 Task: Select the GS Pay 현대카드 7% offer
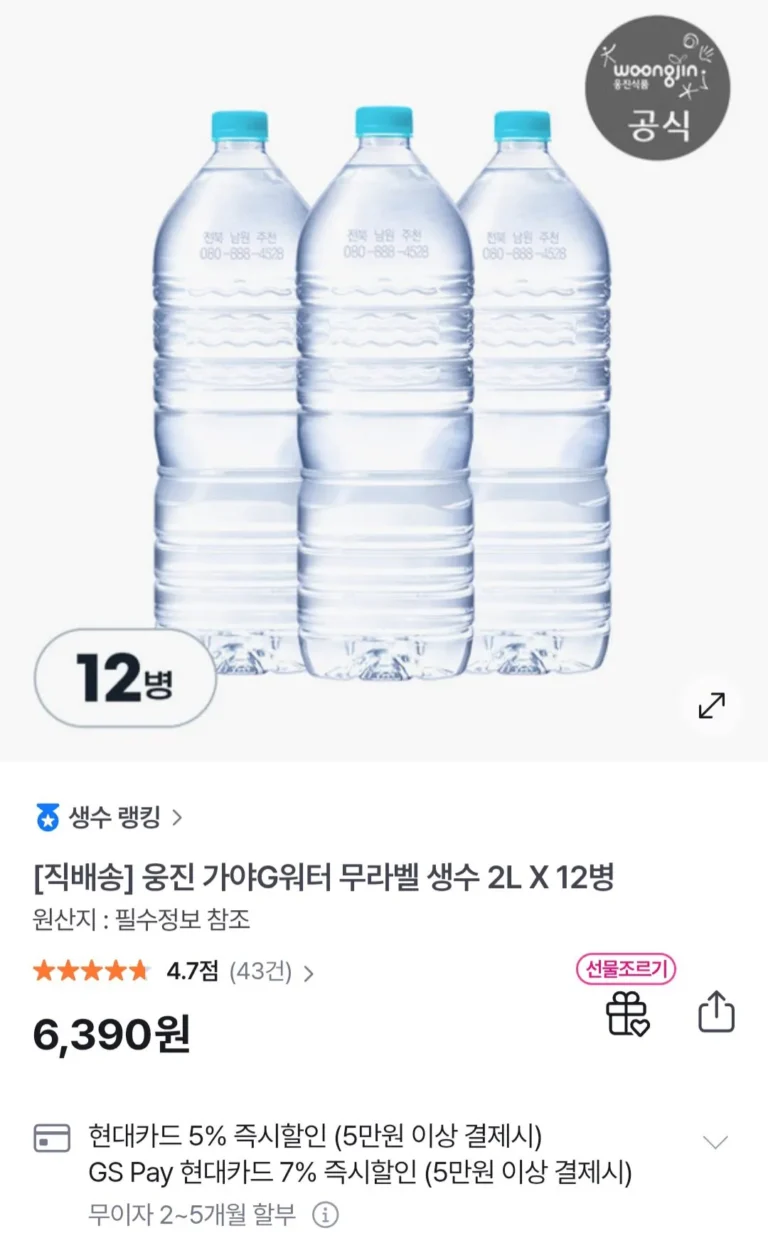click(360, 1172)
